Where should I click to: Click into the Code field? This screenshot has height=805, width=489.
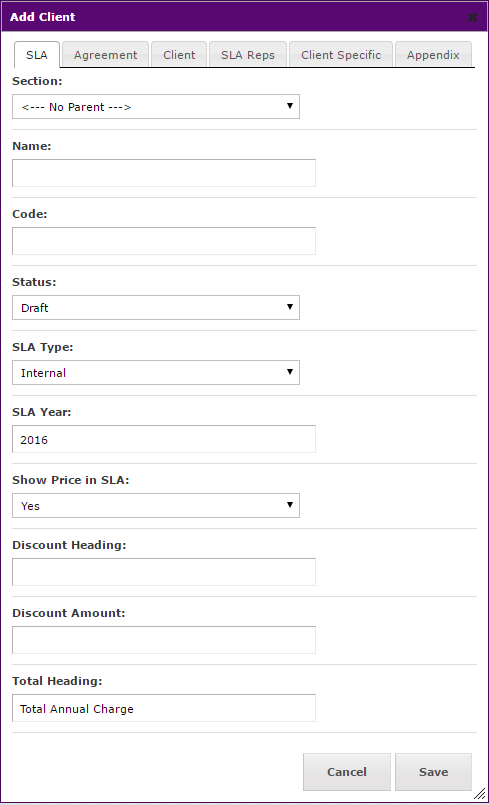[x=164, y=241]
